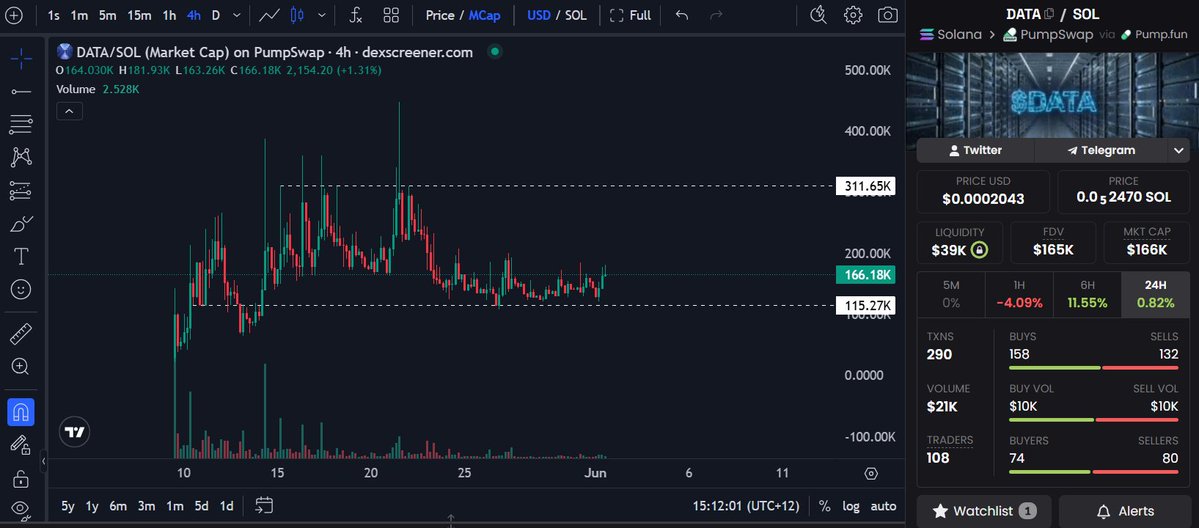
Task: Select the 15m timeframe
Action: pyautogui.click(x=139, y=15)
